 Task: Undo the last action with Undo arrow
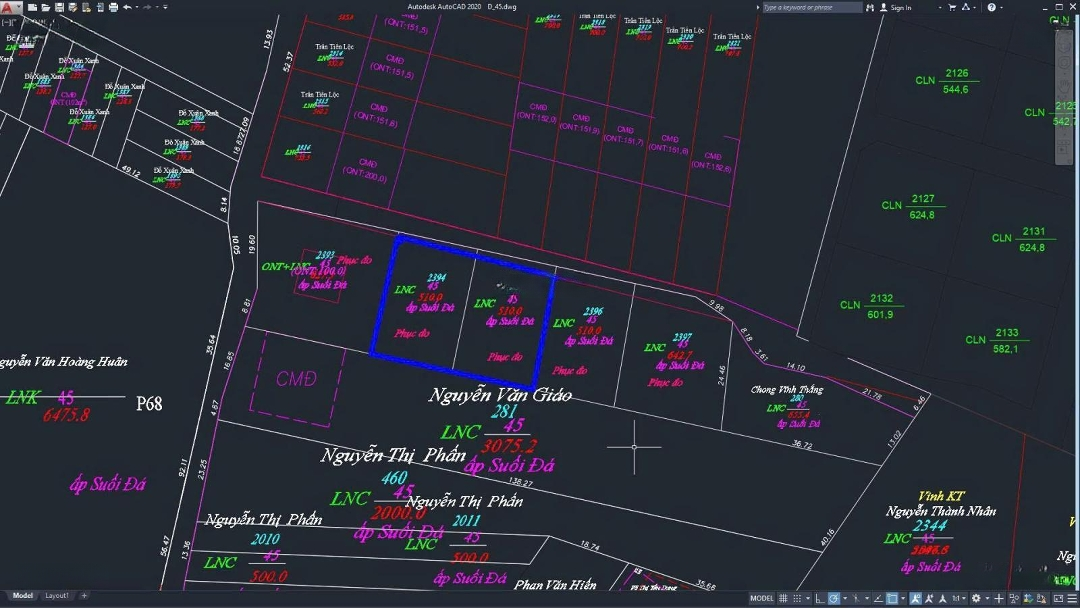(127, 7)
